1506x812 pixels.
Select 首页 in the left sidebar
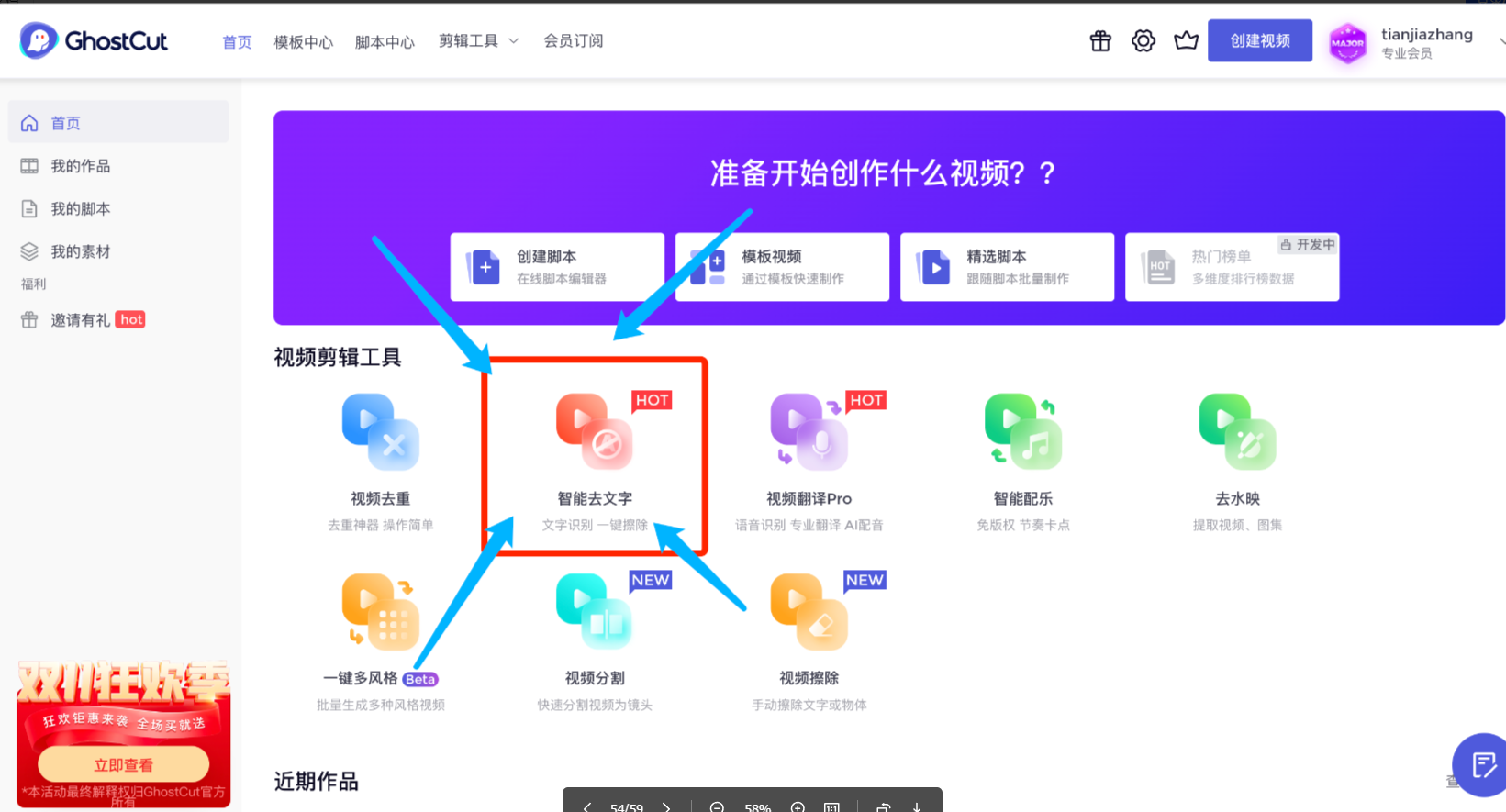118,122
